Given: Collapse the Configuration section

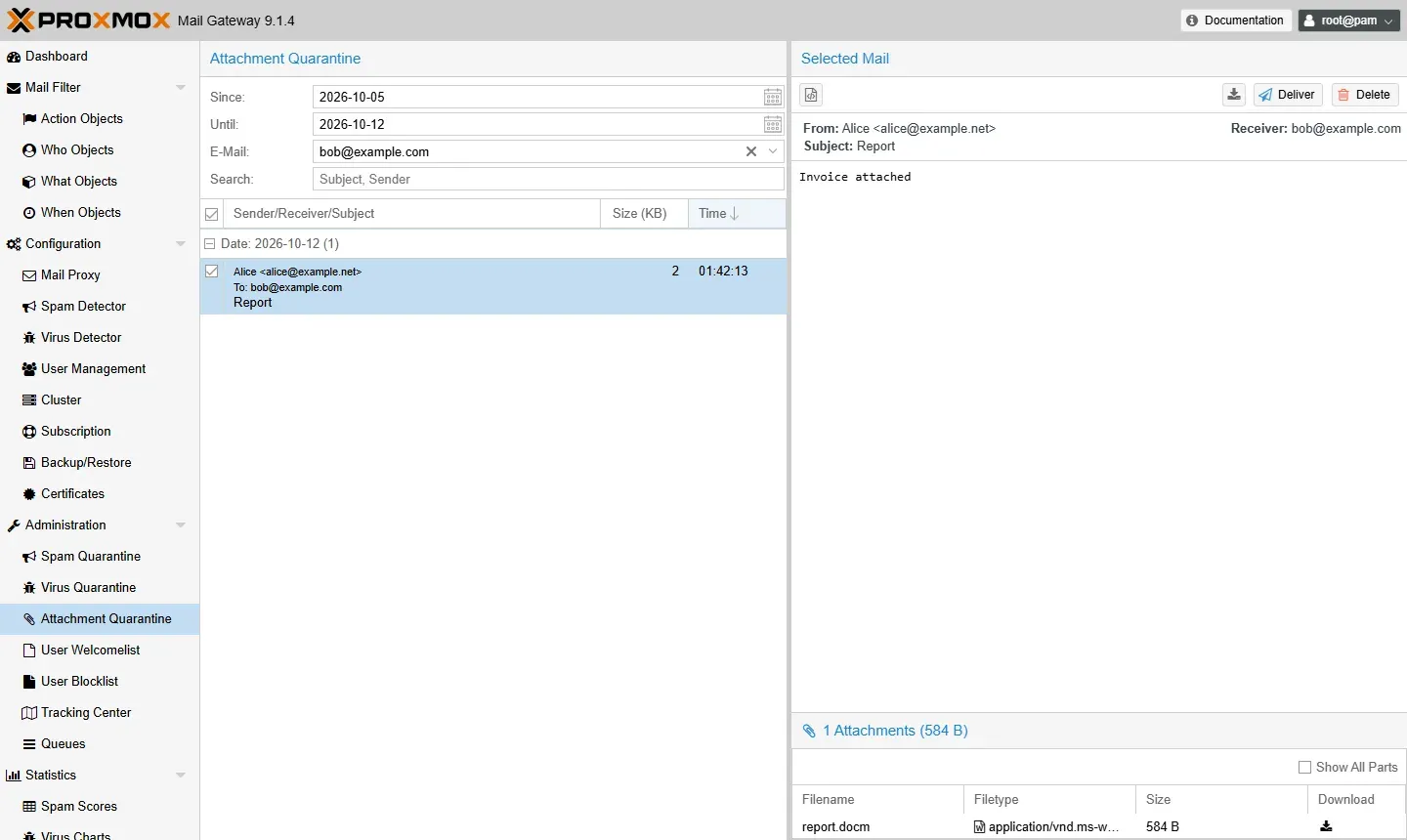Looking at the screenshot, I should click(181, 243).
